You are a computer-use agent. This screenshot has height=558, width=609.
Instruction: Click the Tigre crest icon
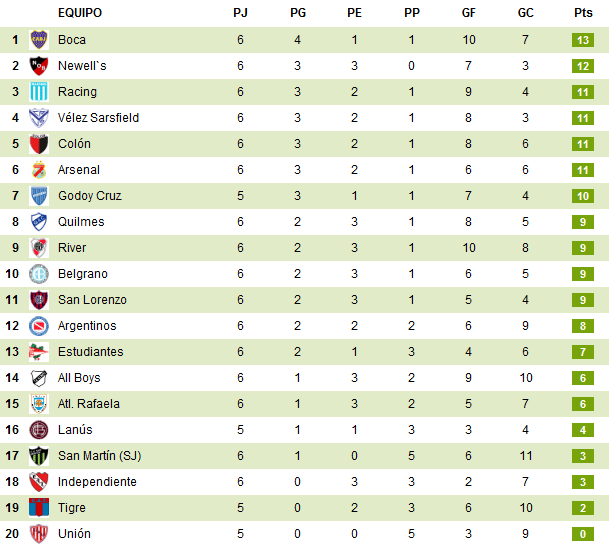click(x=39, y=508)
